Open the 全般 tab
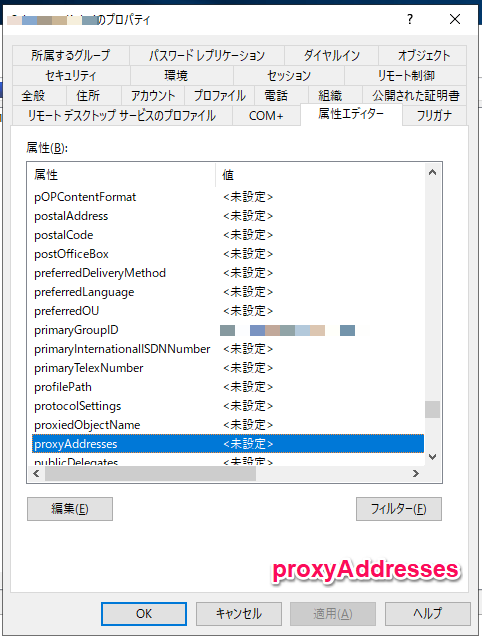Screen dimensions: 482x639 coord(33,96)
